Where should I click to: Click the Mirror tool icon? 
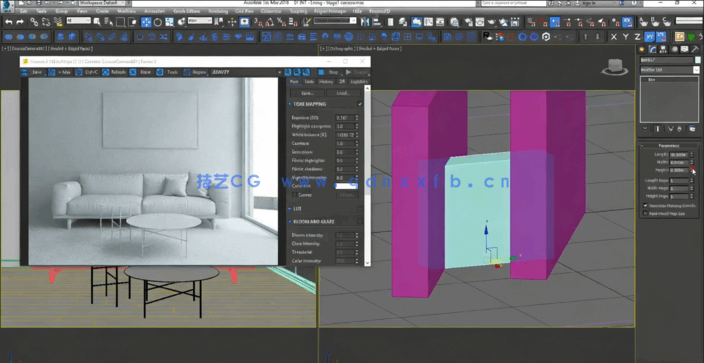[365, 22]
